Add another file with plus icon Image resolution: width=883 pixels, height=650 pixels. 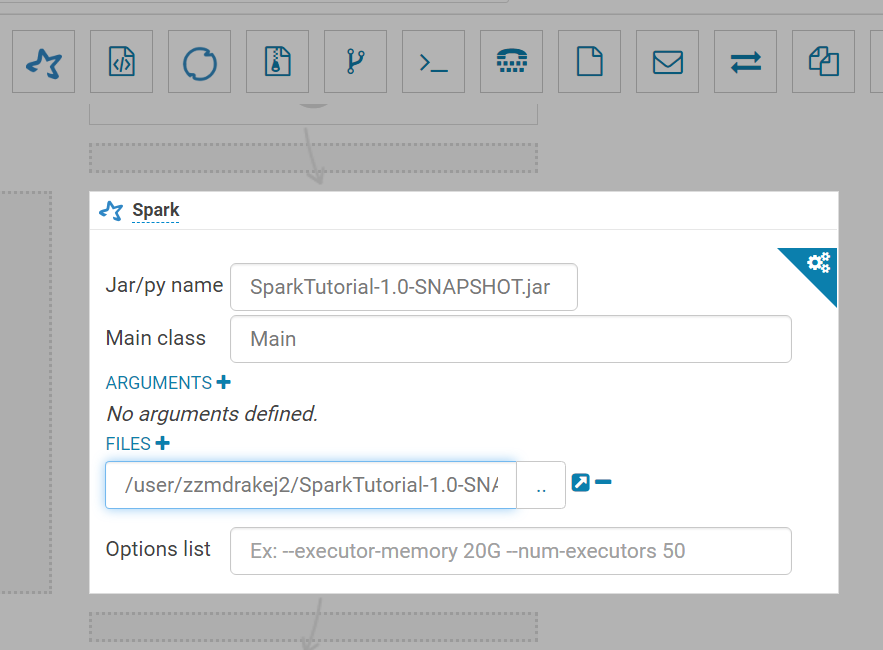[x=163, y=443]
